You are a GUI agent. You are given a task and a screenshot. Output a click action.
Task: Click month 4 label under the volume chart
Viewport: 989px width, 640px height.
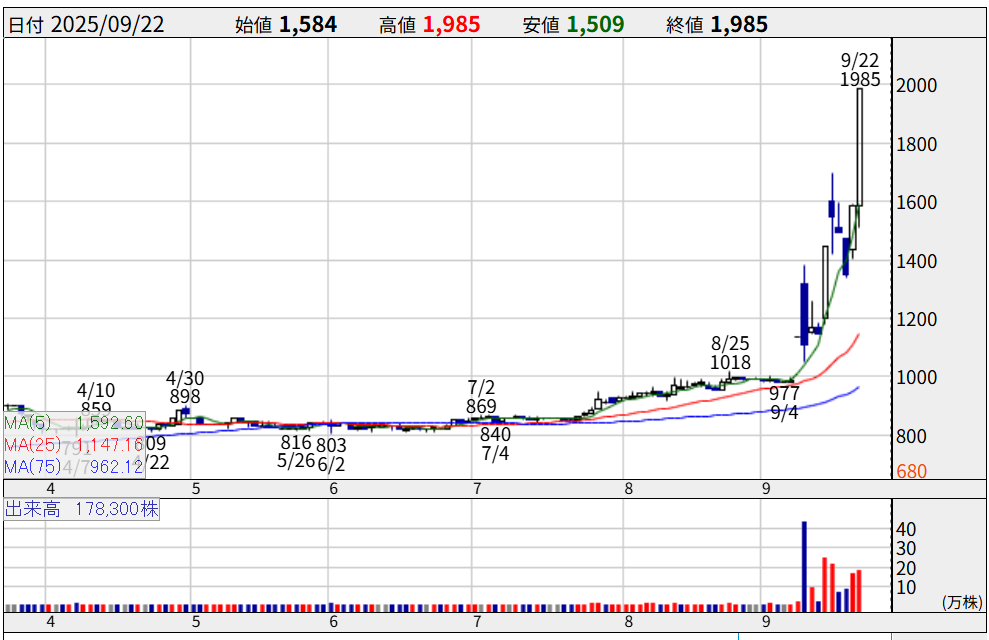pyautogui.click(x=50, y=622)
